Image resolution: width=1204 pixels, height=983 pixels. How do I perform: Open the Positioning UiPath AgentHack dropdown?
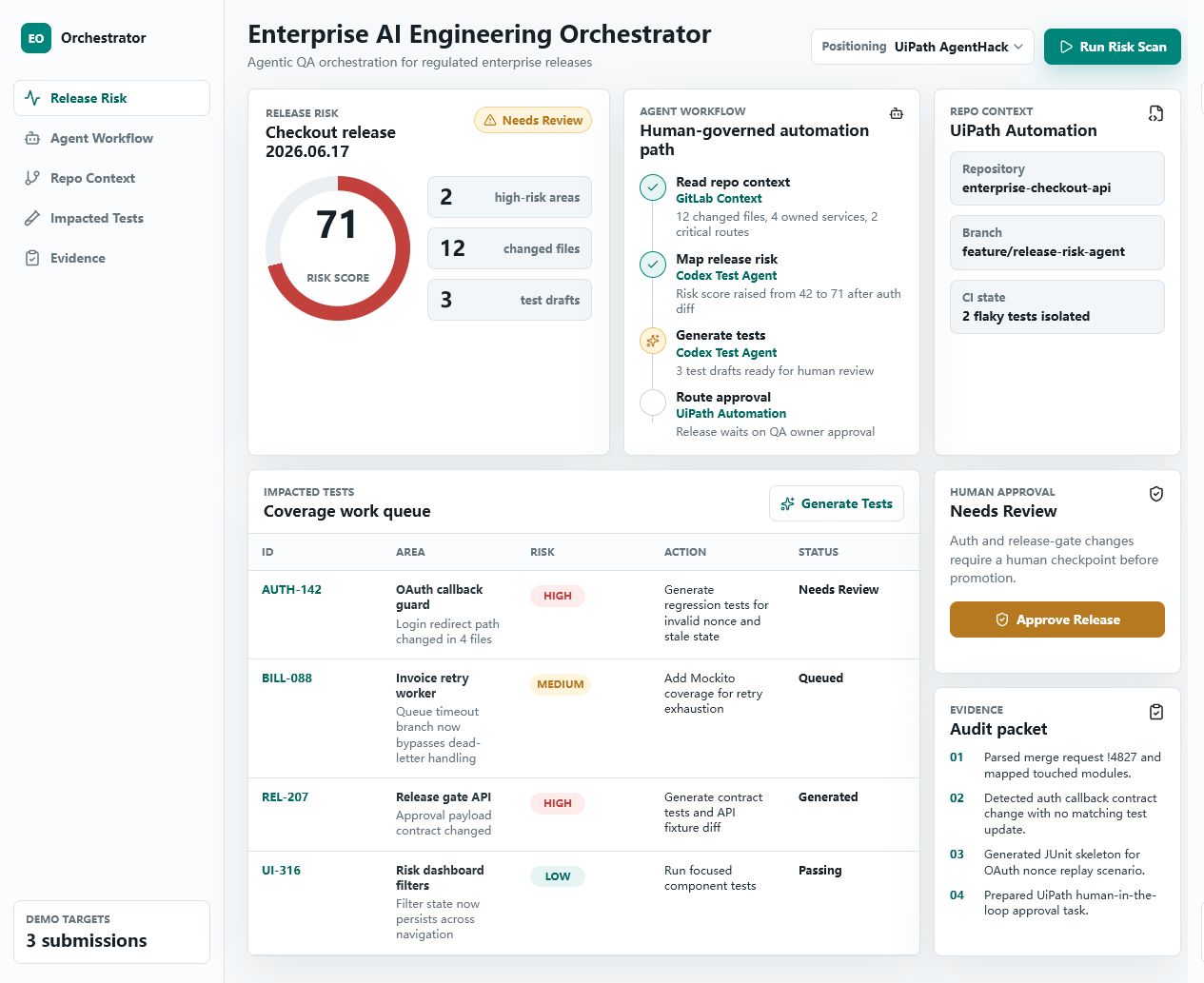[922, 47]
